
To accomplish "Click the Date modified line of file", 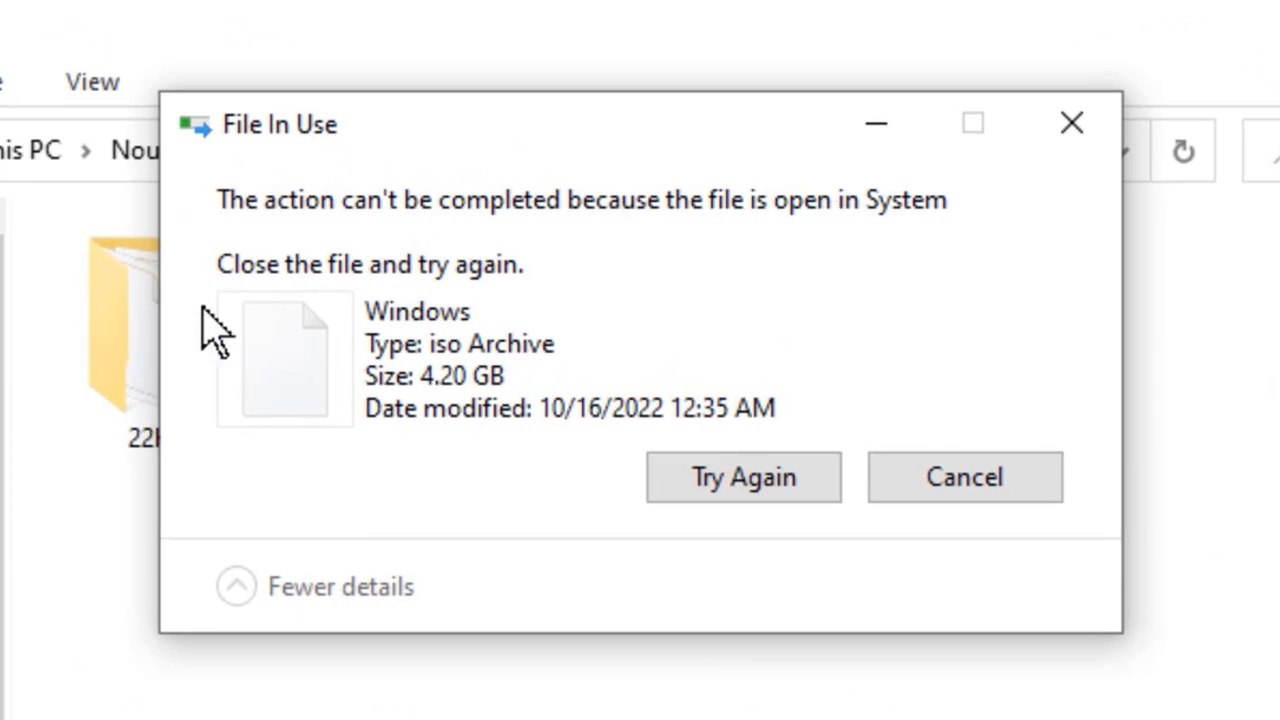I will (570, 408).
